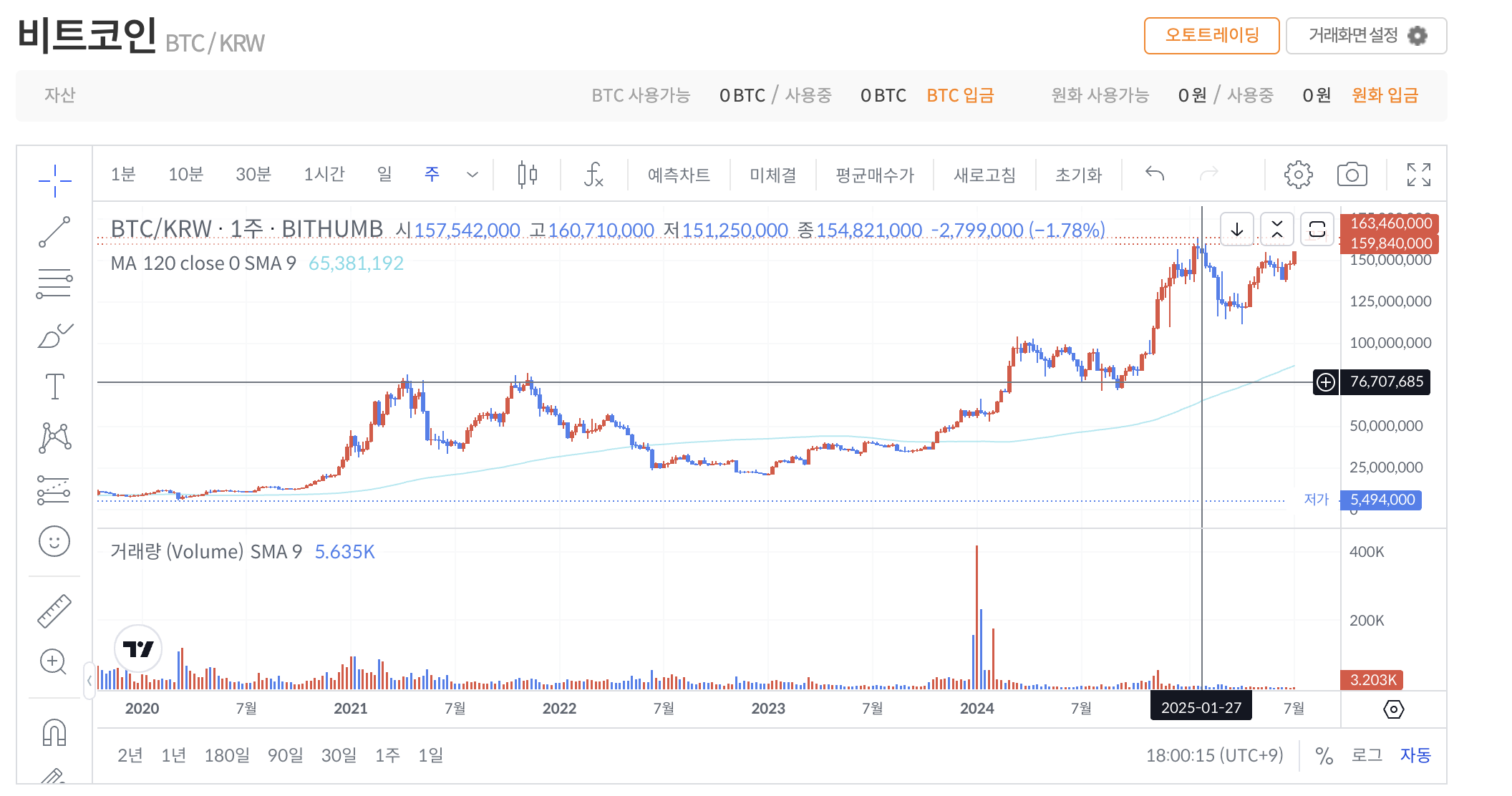Open the candlestick chart type selector

528,175
